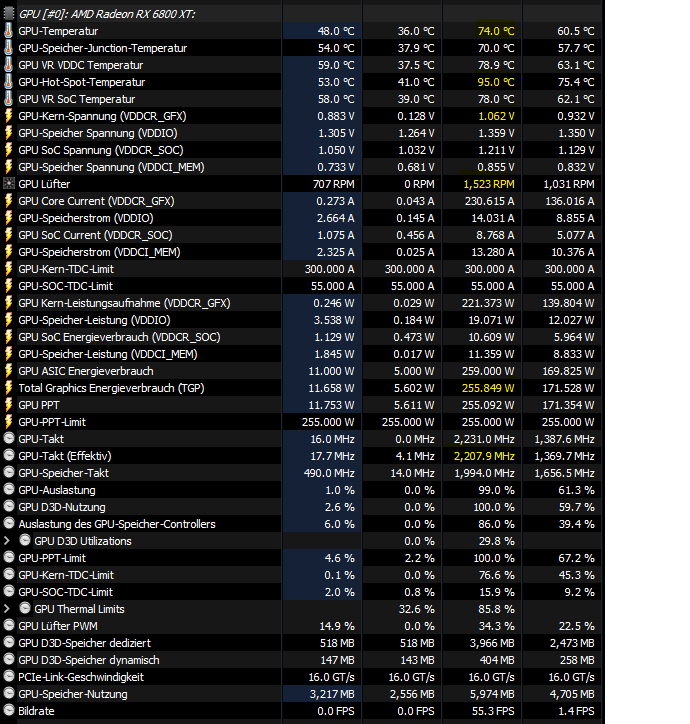The image size is (690, 724).
Task: Expand the GPU D3D Utilizations group
Action: pos(6,541)
